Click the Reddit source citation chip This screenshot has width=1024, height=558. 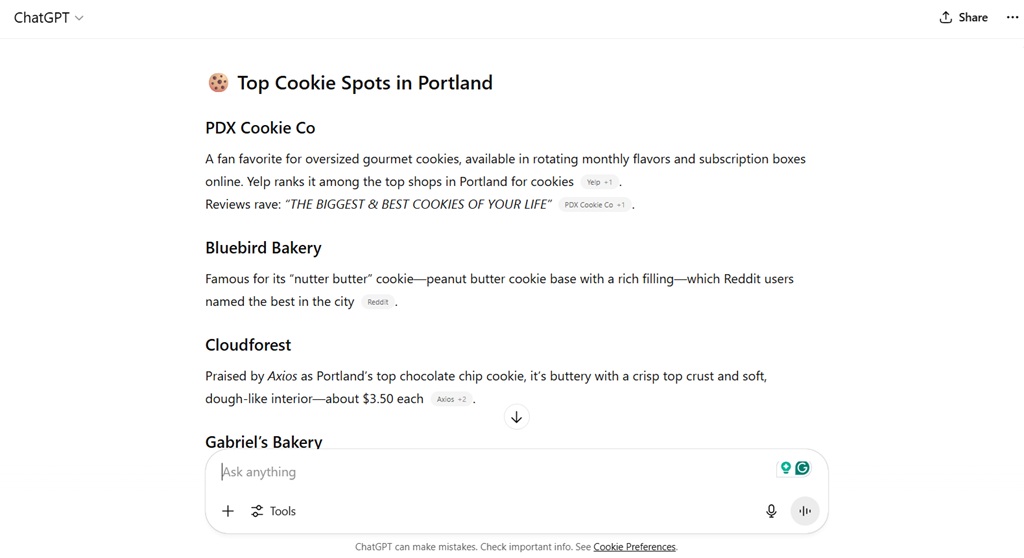[377, 302]
